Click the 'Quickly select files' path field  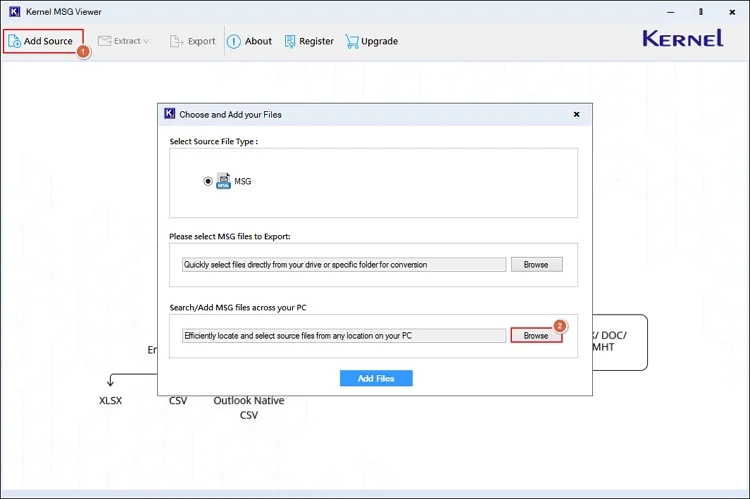[344, 265]
